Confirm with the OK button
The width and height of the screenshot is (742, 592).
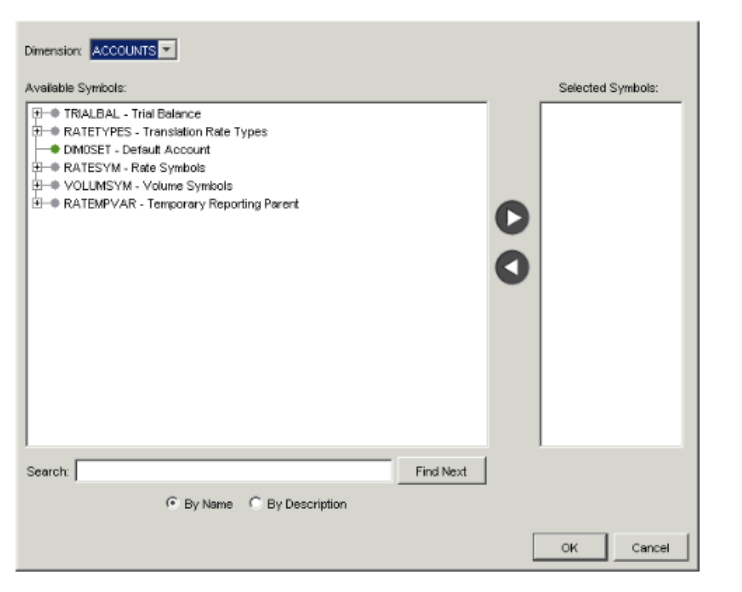[568, 548]
